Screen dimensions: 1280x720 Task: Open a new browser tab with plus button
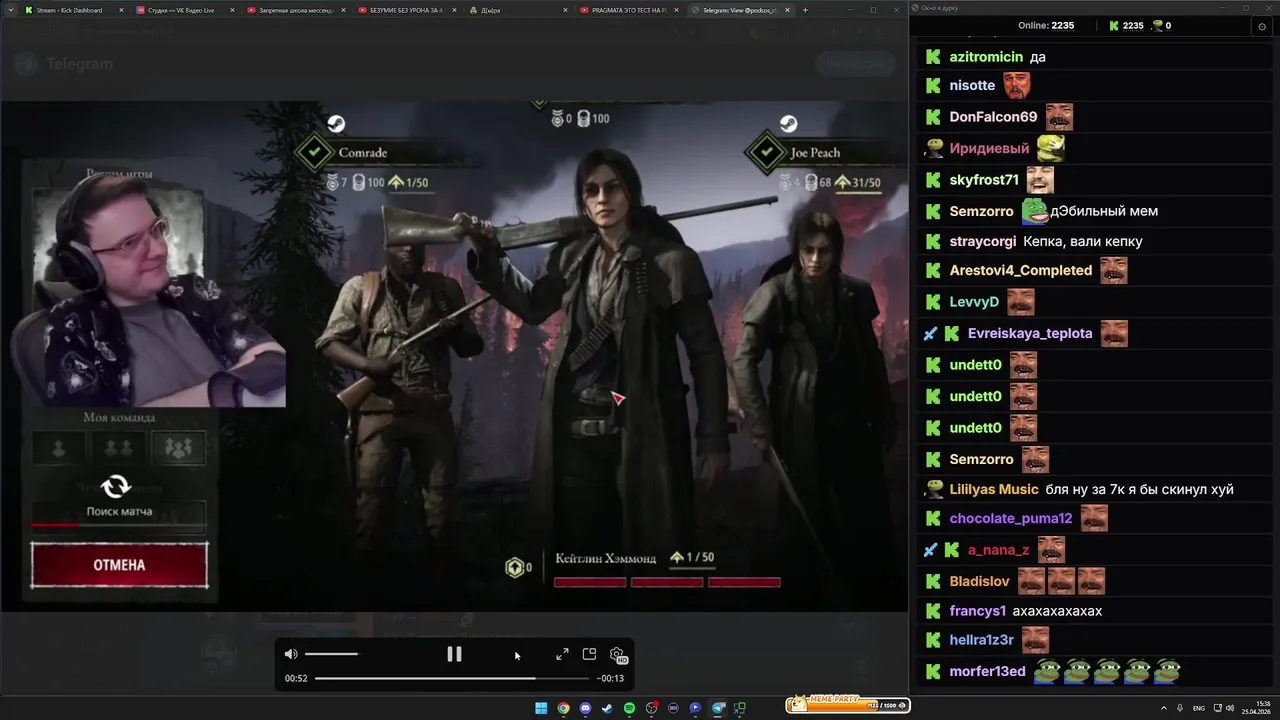805,10
